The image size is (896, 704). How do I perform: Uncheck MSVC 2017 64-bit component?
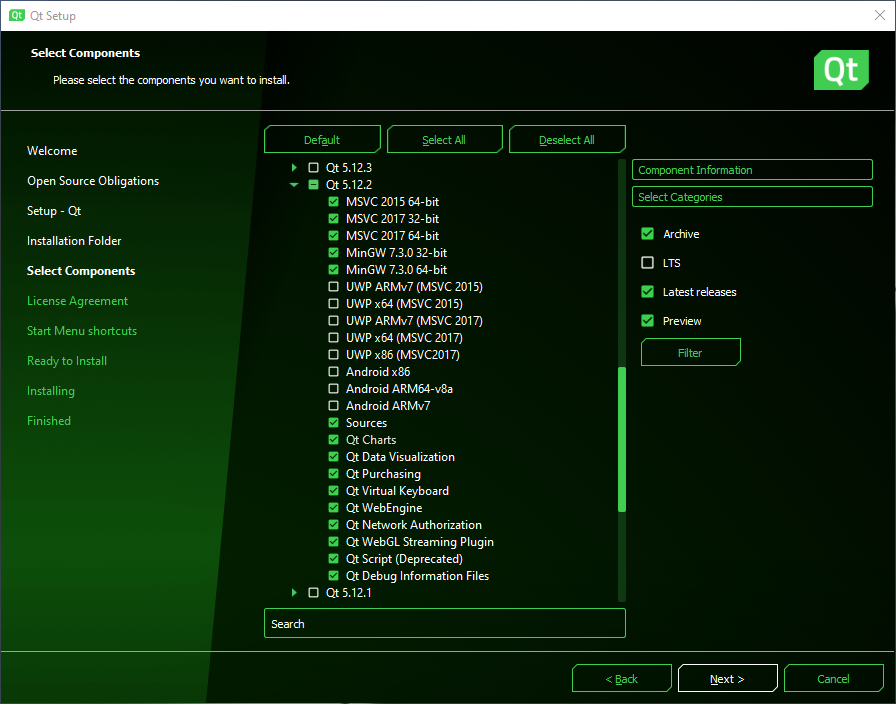coord(334,235)
